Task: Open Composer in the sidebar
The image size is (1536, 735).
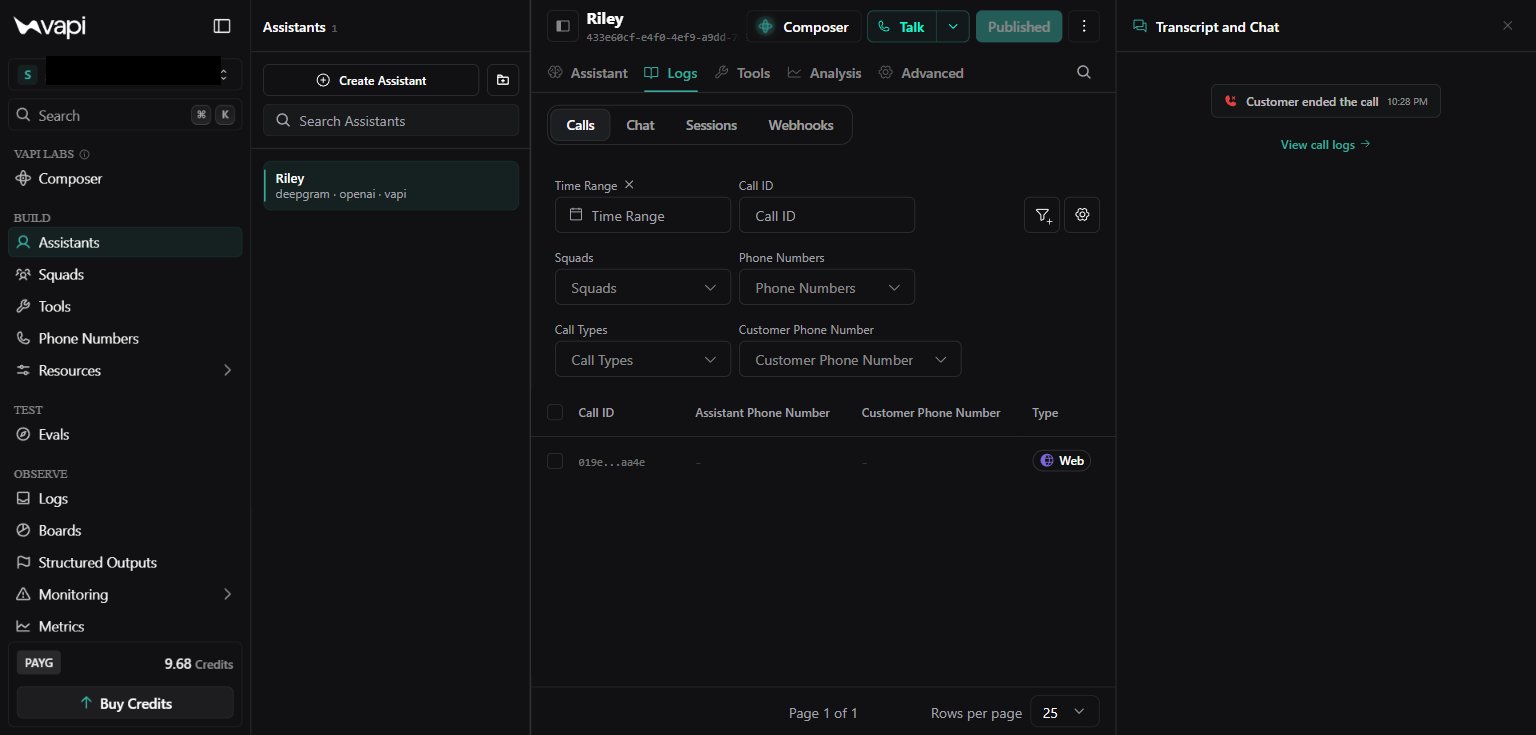Action: click(x=125, y=178)
